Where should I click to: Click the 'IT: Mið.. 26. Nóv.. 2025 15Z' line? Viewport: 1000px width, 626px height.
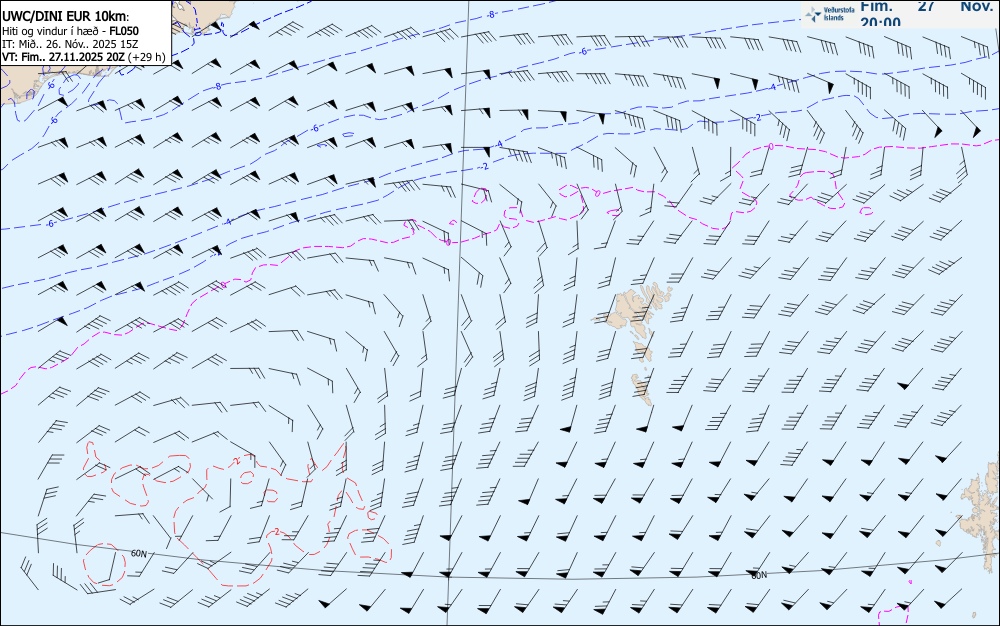(x=70, y=44)
